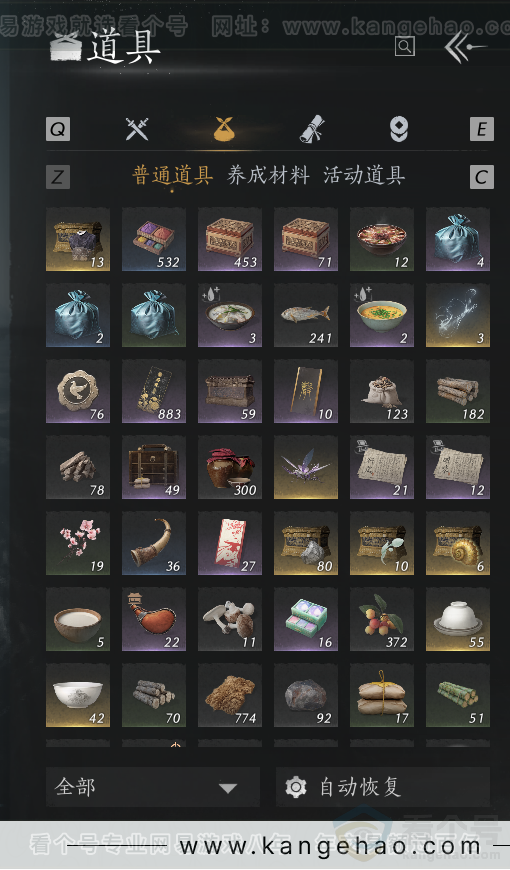Switch to 活动道具 tab
This screenshot has height=870, width=510.
coord(364,176)
